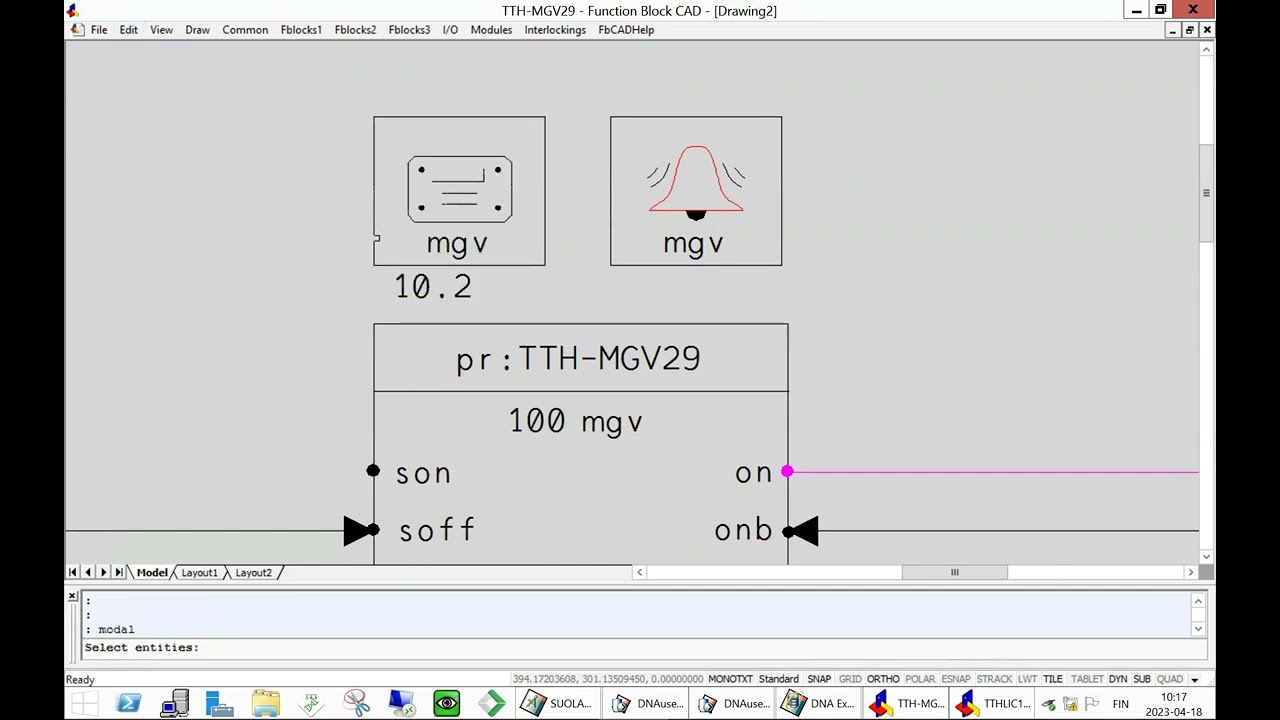Toggle QUAD in the status bar
This screenshot has height=720, width=1280.
[1170, 679]
